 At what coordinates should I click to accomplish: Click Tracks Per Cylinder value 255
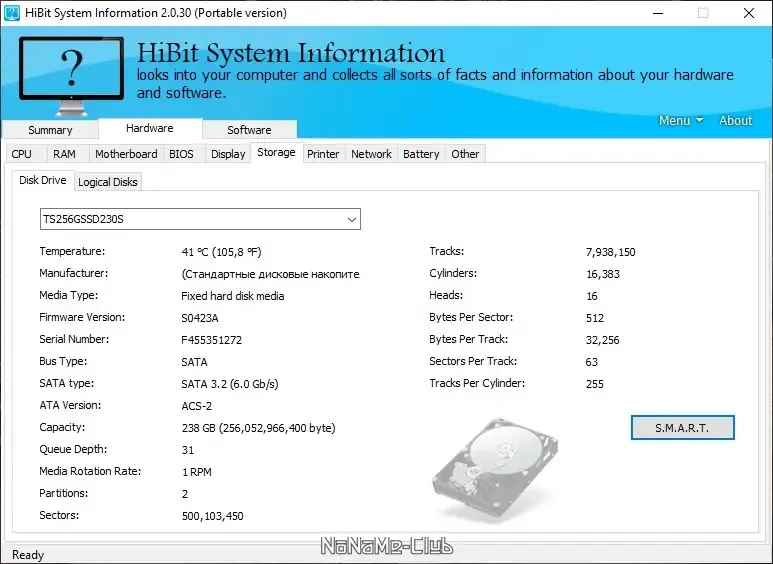[595, 384]
